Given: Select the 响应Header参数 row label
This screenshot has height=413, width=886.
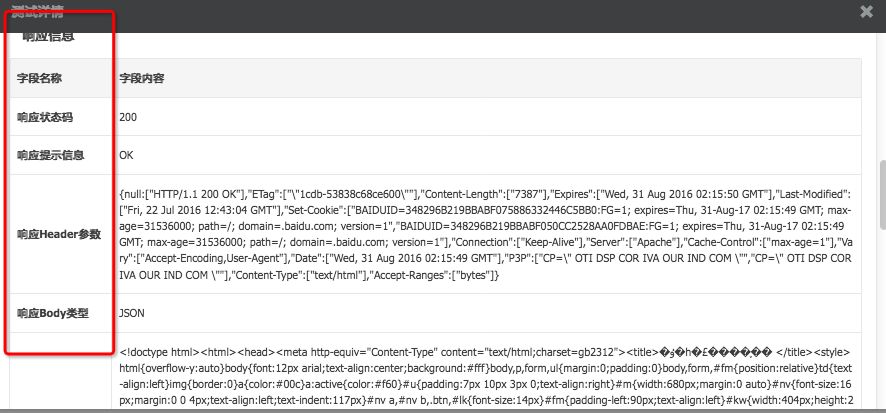Looking at the screenshot, I should (59, 234).
